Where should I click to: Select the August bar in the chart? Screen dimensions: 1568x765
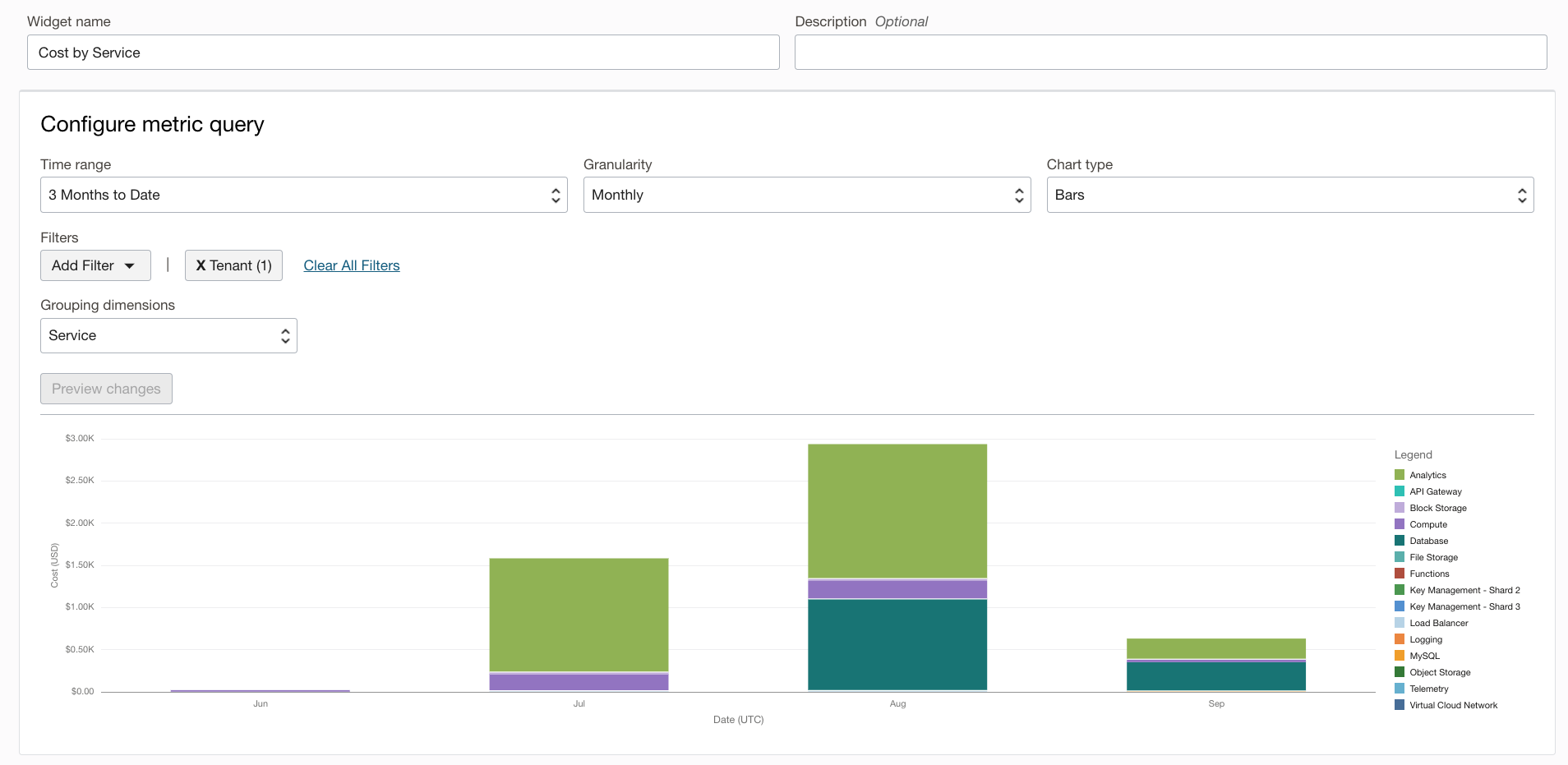pos(897,567)
